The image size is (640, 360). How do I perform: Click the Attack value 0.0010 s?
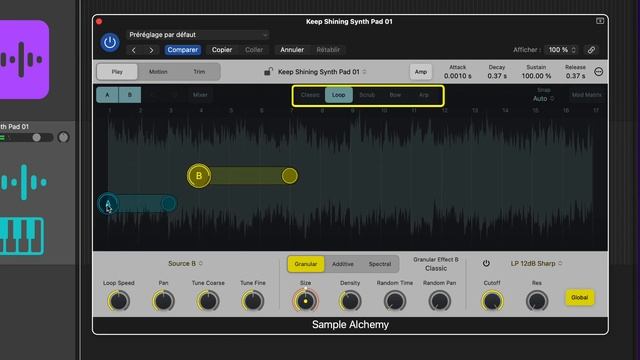[458, 76]
